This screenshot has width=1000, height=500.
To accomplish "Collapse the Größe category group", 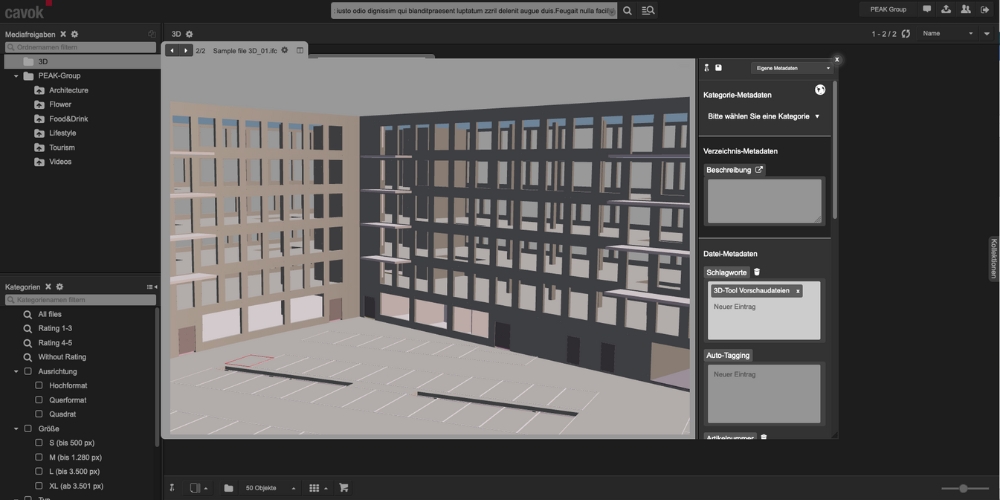I will 16,429.
